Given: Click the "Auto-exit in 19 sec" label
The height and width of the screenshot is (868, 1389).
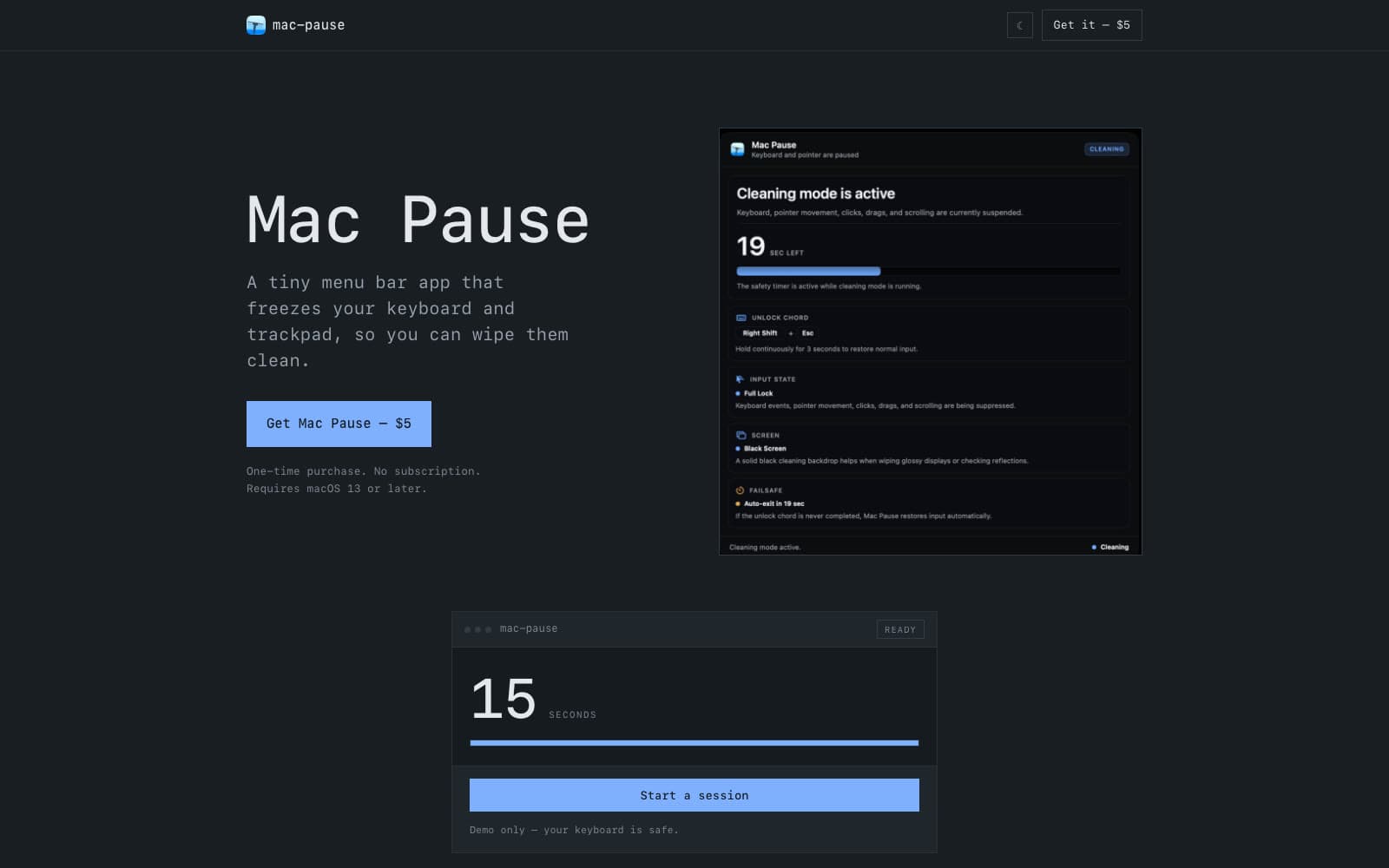Looking at the screenshot, I should [x=773, y=503].
